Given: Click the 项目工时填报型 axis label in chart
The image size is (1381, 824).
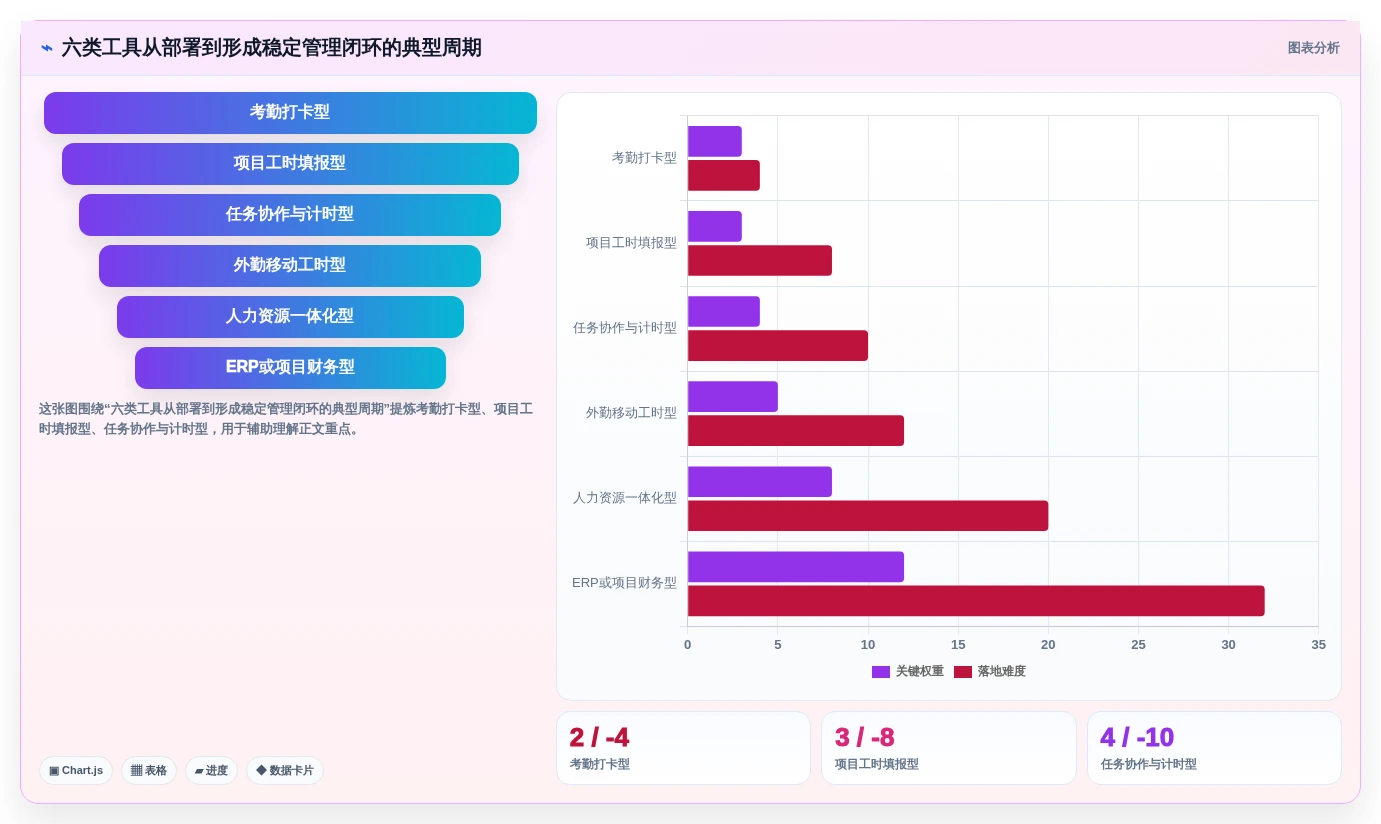Looking at the screenshot, I should click(x=631, y=243).
